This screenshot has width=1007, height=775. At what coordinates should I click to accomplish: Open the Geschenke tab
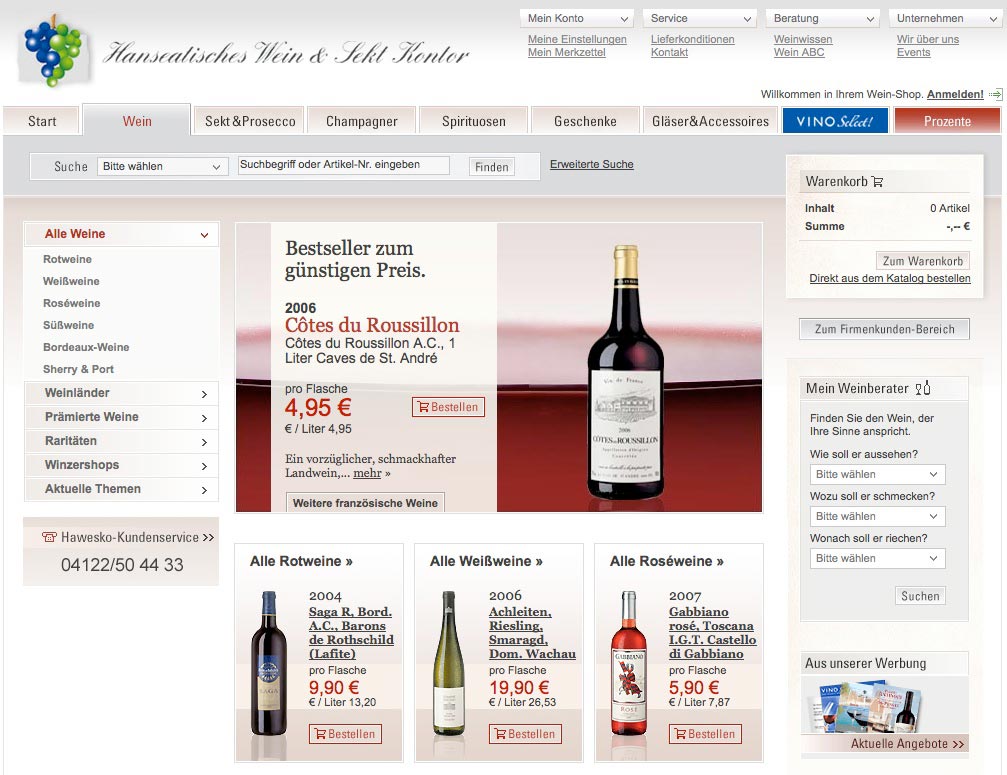585,121
